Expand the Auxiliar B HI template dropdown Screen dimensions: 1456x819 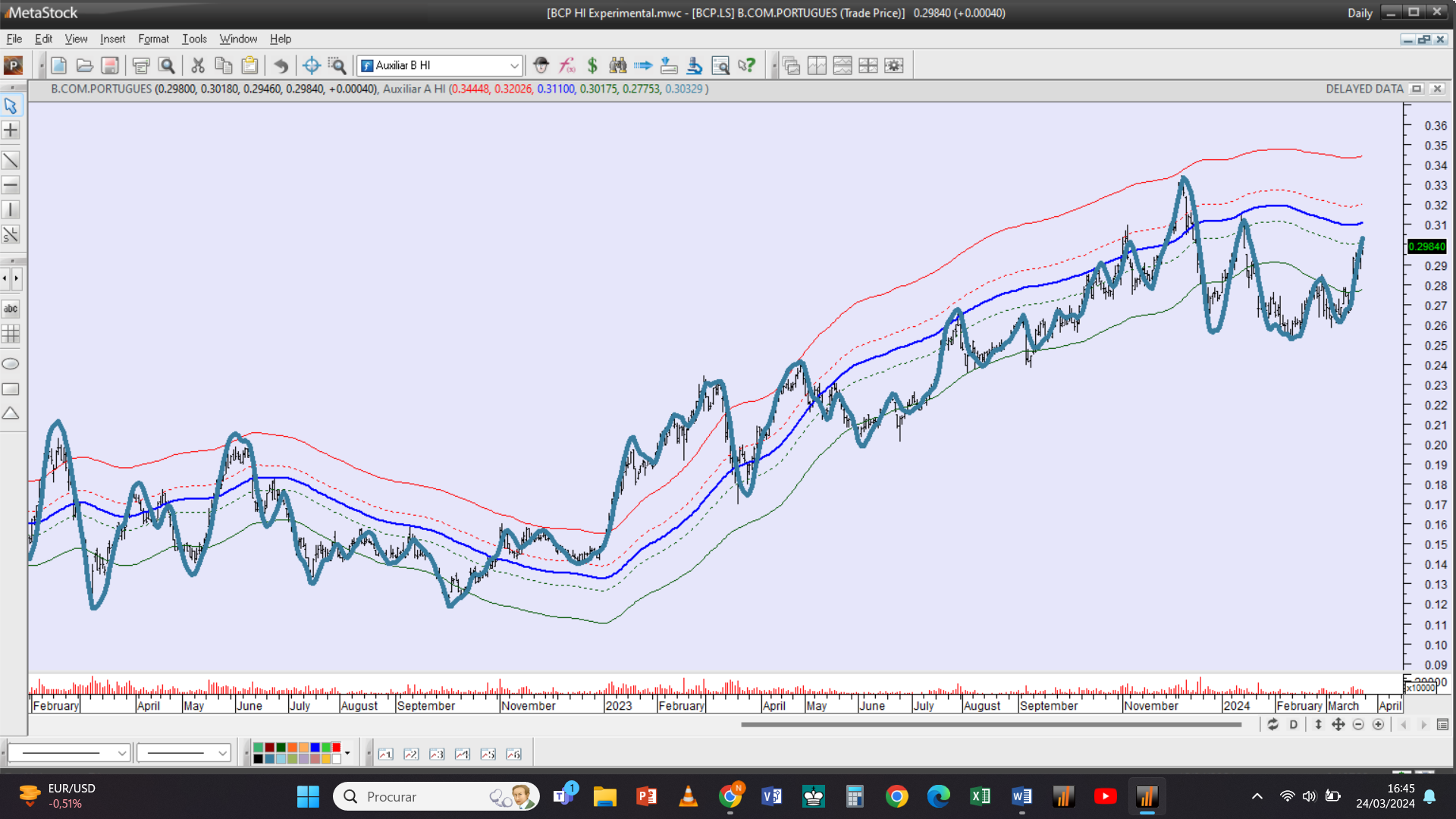[514, 66]
